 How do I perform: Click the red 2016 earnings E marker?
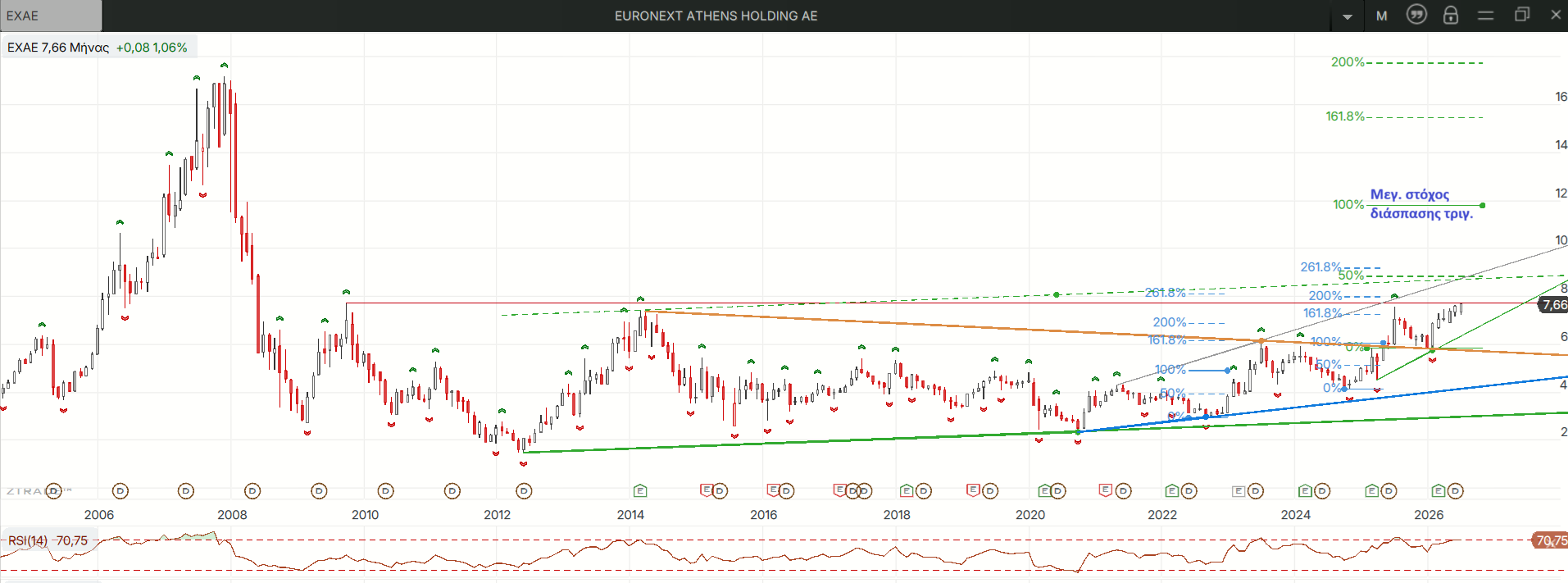pos(773,490)
